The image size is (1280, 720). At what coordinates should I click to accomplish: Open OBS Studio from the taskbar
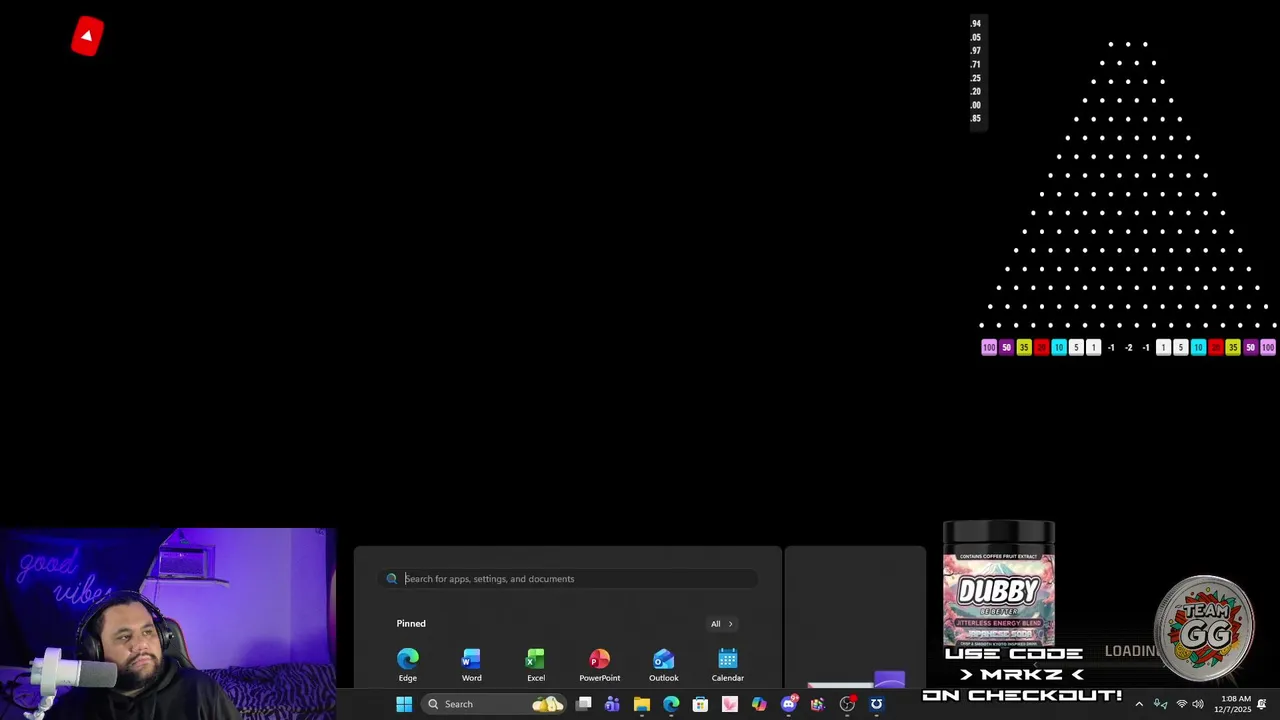847,704
